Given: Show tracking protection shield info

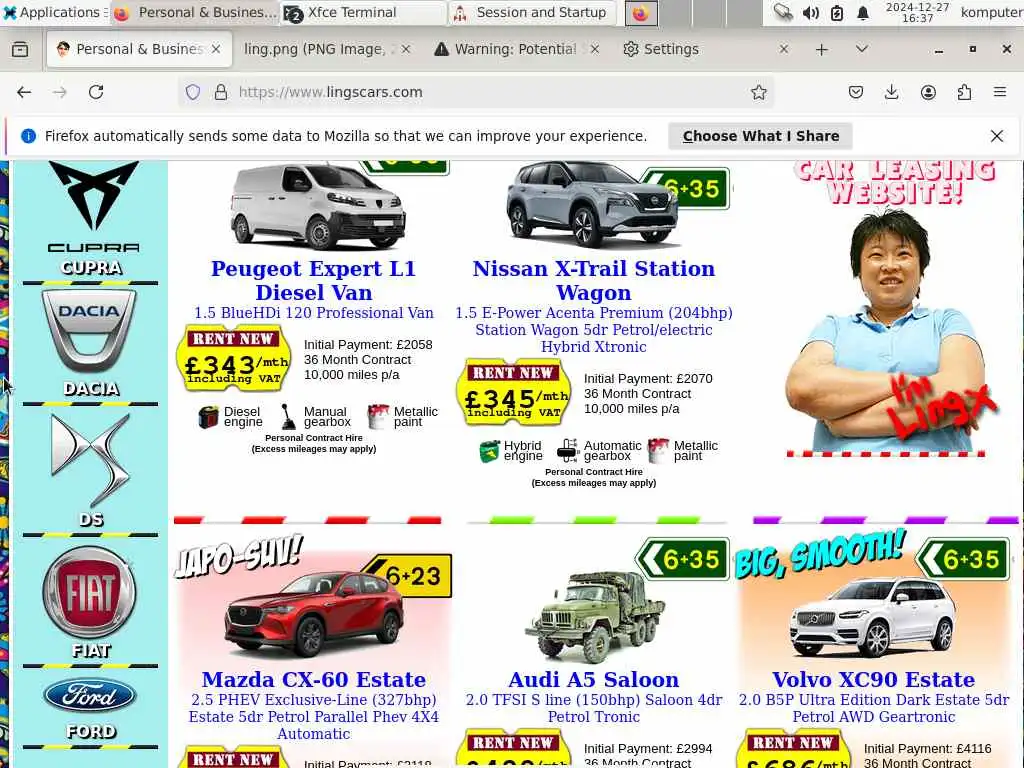Looking at the screenshot, I should pyautogui.click(x=193, y=92).
